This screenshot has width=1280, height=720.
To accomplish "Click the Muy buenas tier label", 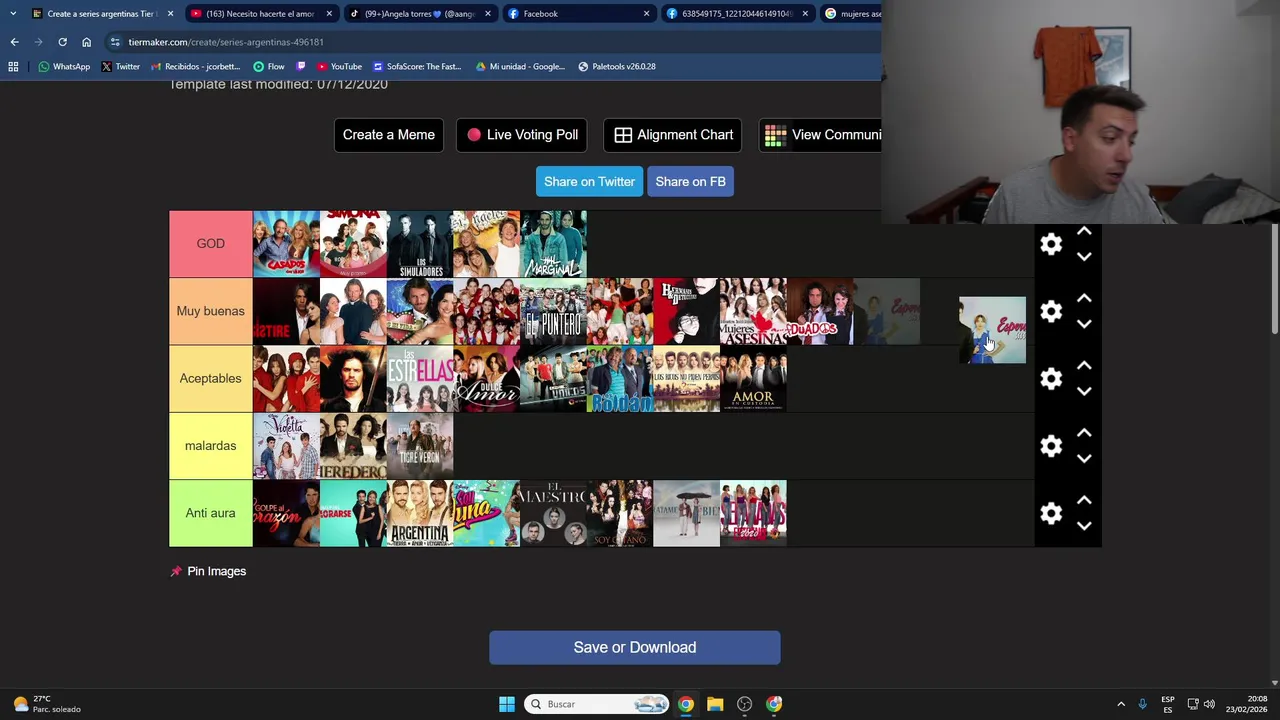I will (210, 311).
